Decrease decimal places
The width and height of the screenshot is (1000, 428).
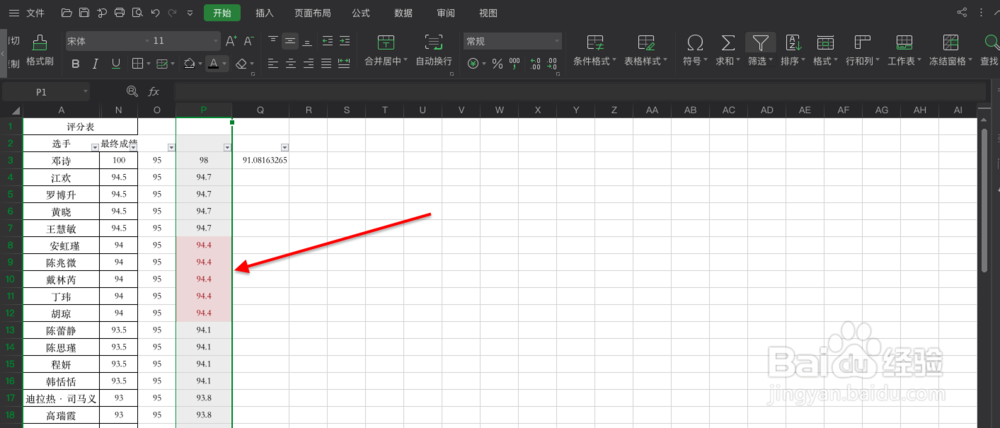click(x=552, y=64)
